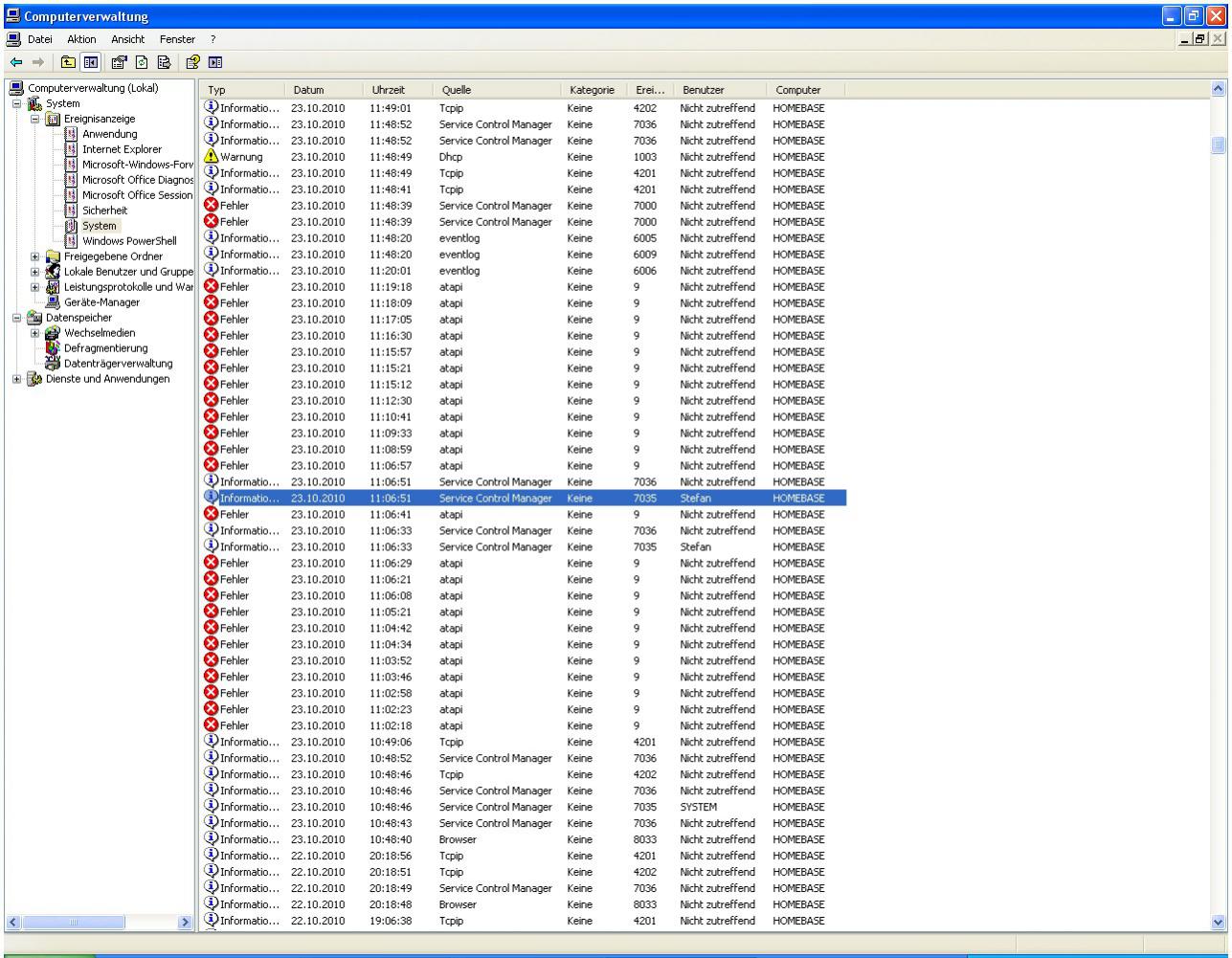The width and height of the screenshot is (1232, 958).
Task: Click the Internet Explorer log icon
Action: tap(70, 149)
